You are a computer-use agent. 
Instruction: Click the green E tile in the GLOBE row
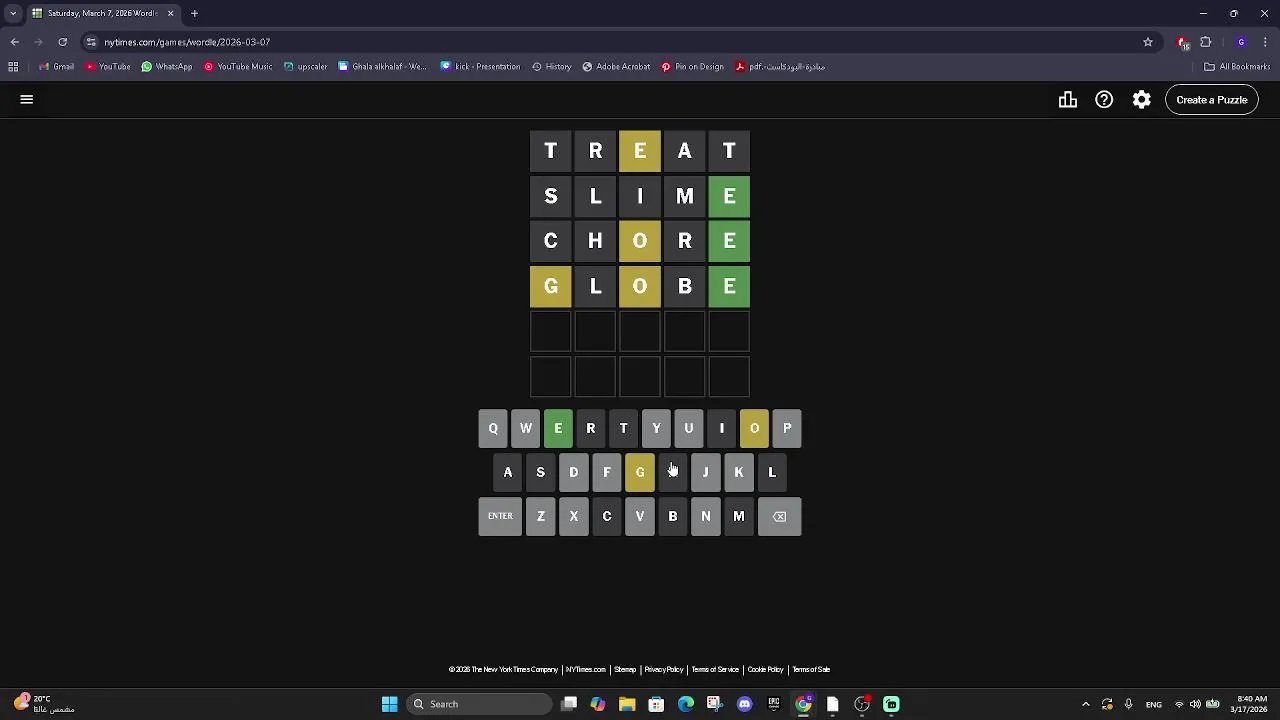[x=729, y=287]
